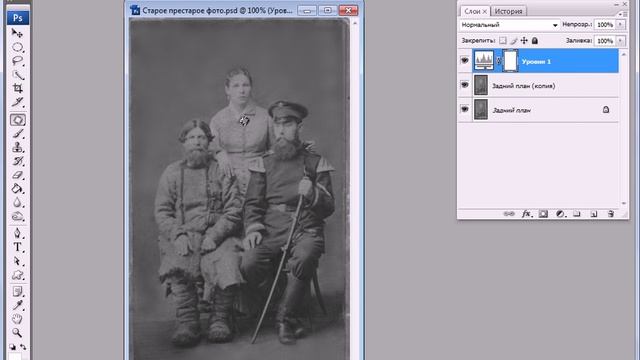Viewport: 640px width, 360px height.
Task: Click the Layers list scrollbar up arrow
Action: tap(624, 53)
